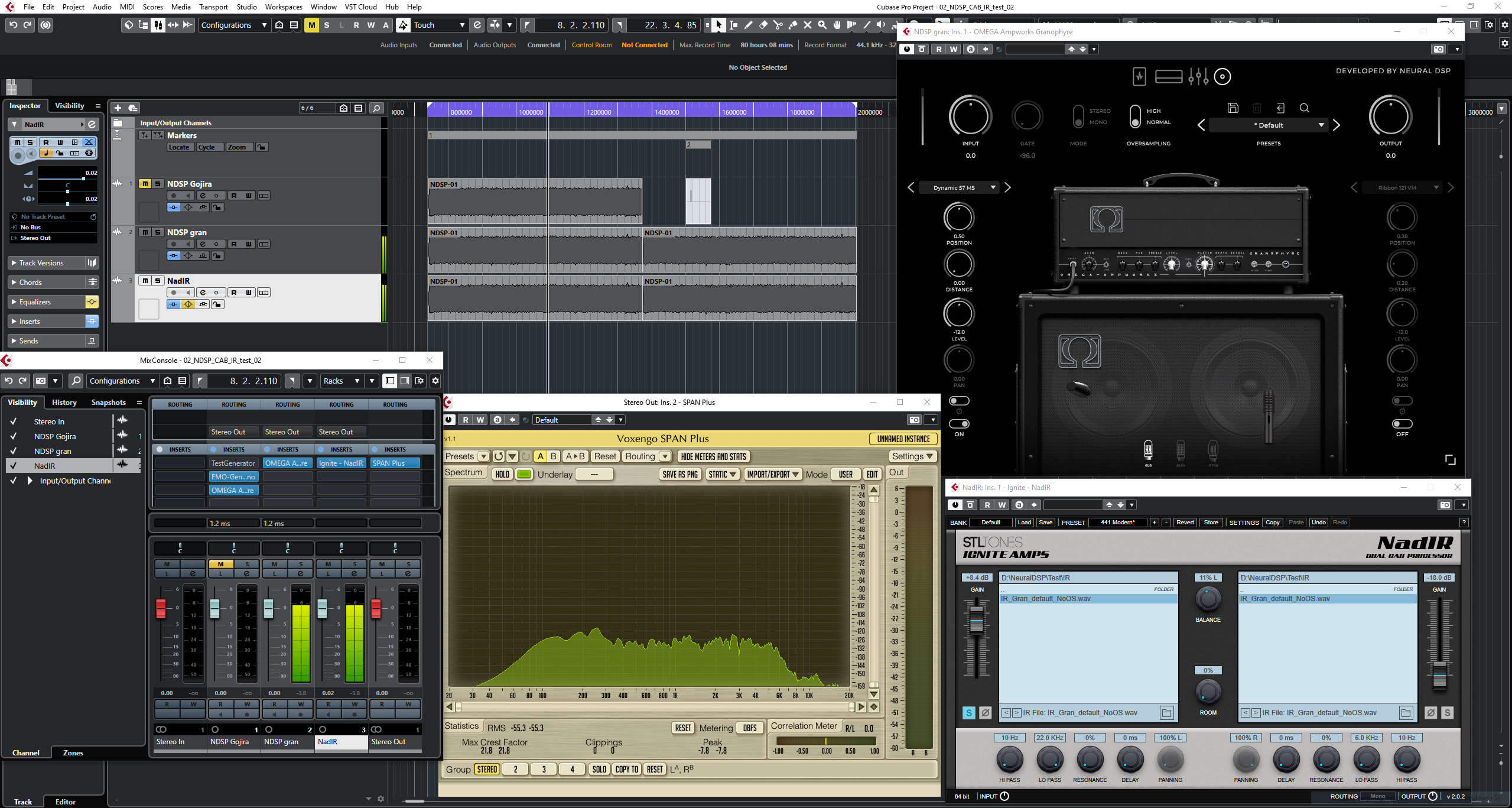1512x808 pixels.
Task: Click the preset search magnifier in Granophyre
Action: tap(1304, 108)
